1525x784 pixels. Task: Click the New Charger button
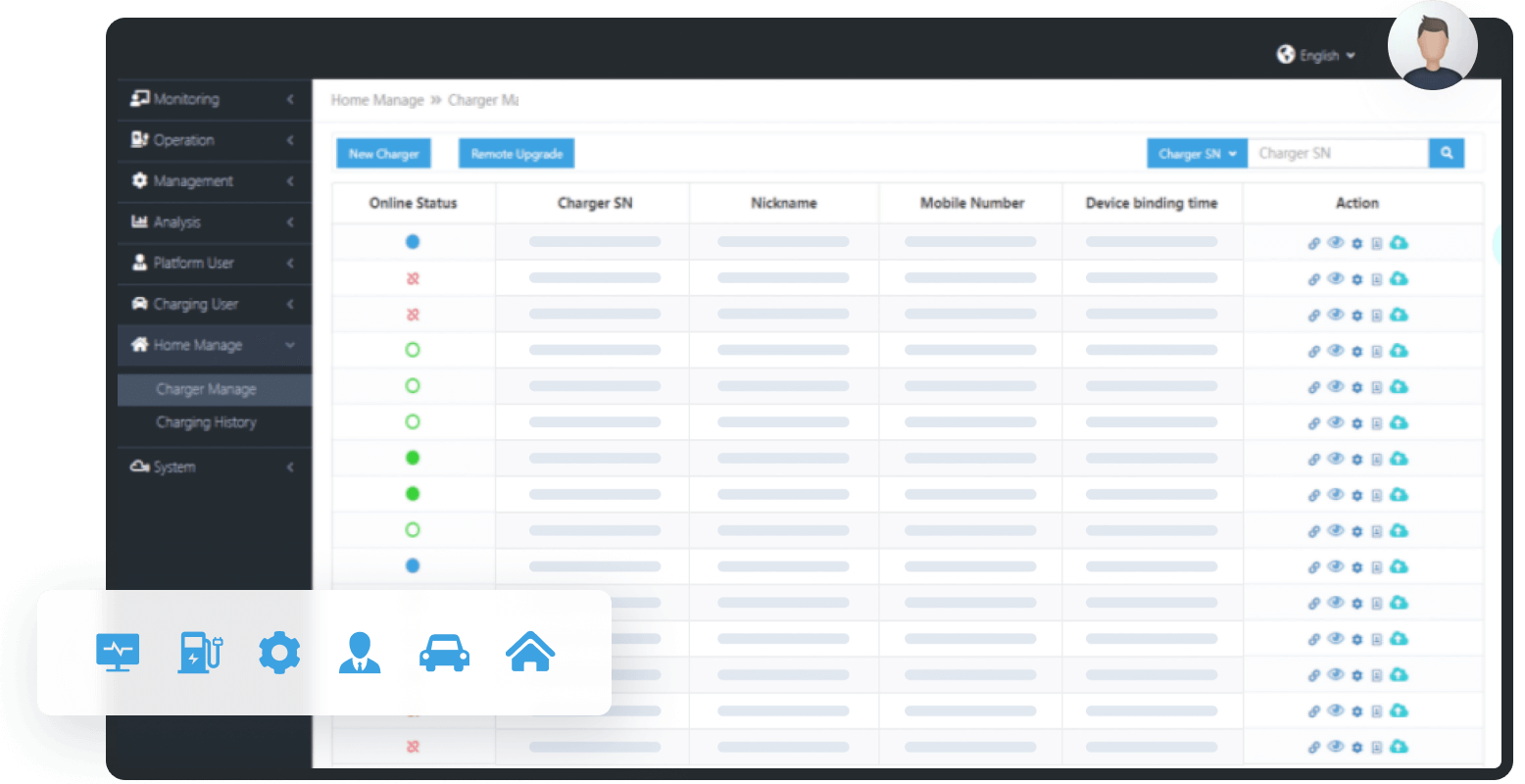(383, 153)
